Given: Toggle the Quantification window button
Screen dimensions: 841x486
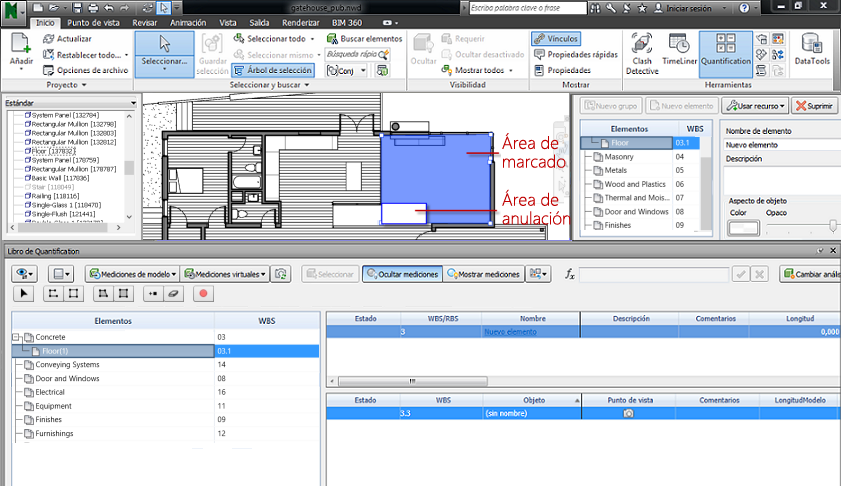Looking at the screenshot, I should pos(726,54).
